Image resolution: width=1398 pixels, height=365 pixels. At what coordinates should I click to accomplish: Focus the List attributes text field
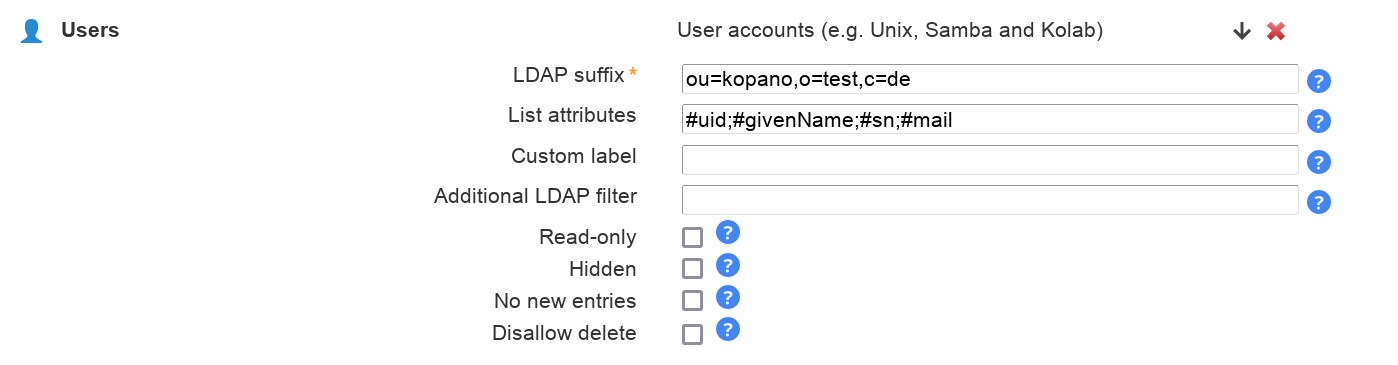(990, 119)
